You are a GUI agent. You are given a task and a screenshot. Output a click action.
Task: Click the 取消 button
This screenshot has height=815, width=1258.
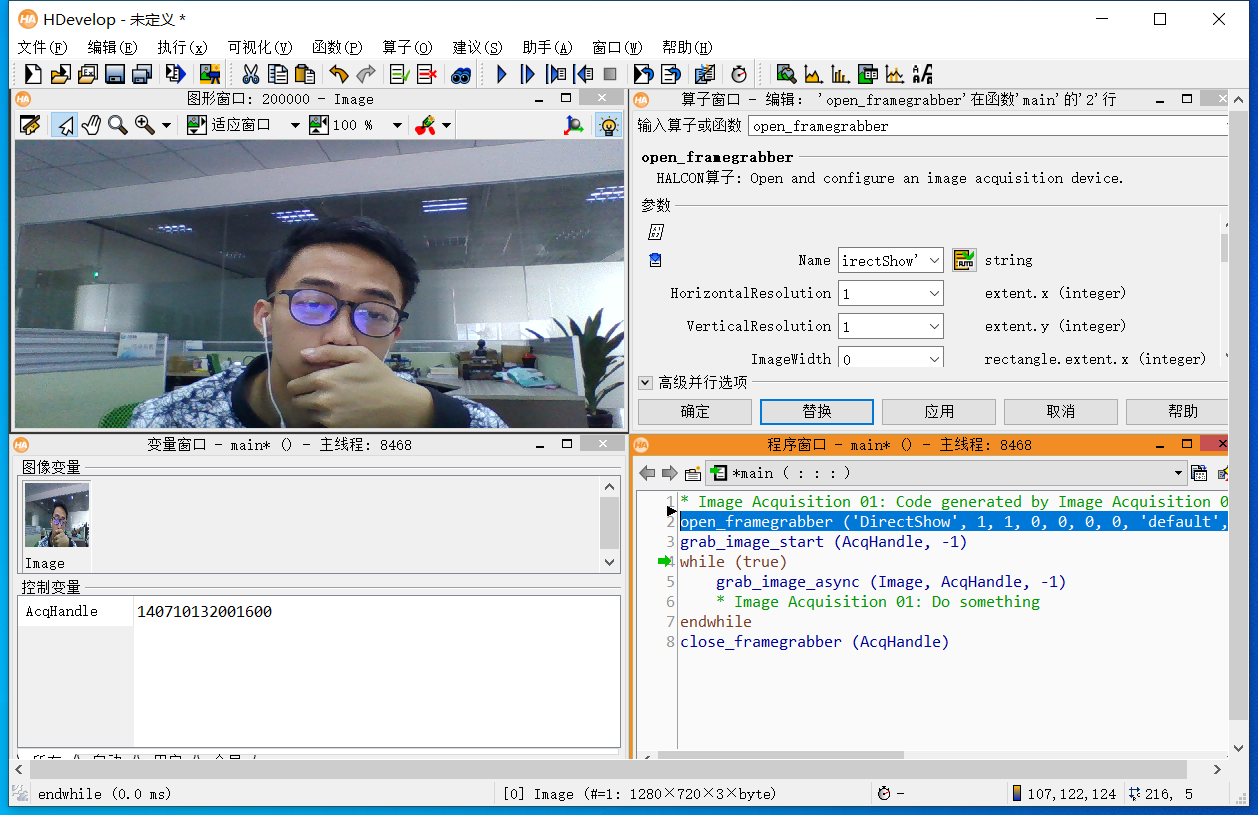click(1061, 412)
